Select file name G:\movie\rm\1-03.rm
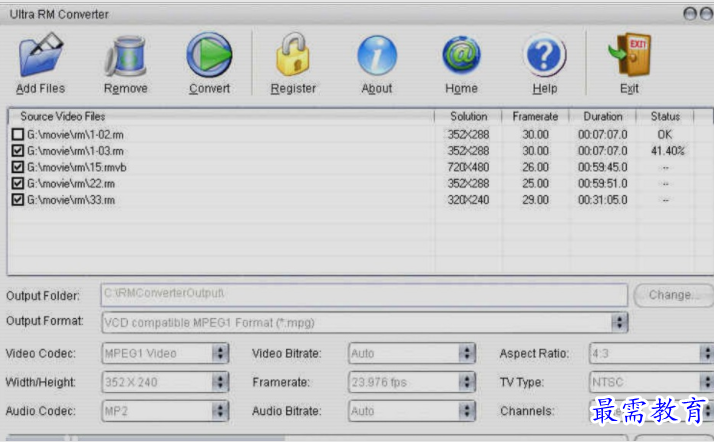The height and width of the screenshot is (442, 714). (75, 151)
